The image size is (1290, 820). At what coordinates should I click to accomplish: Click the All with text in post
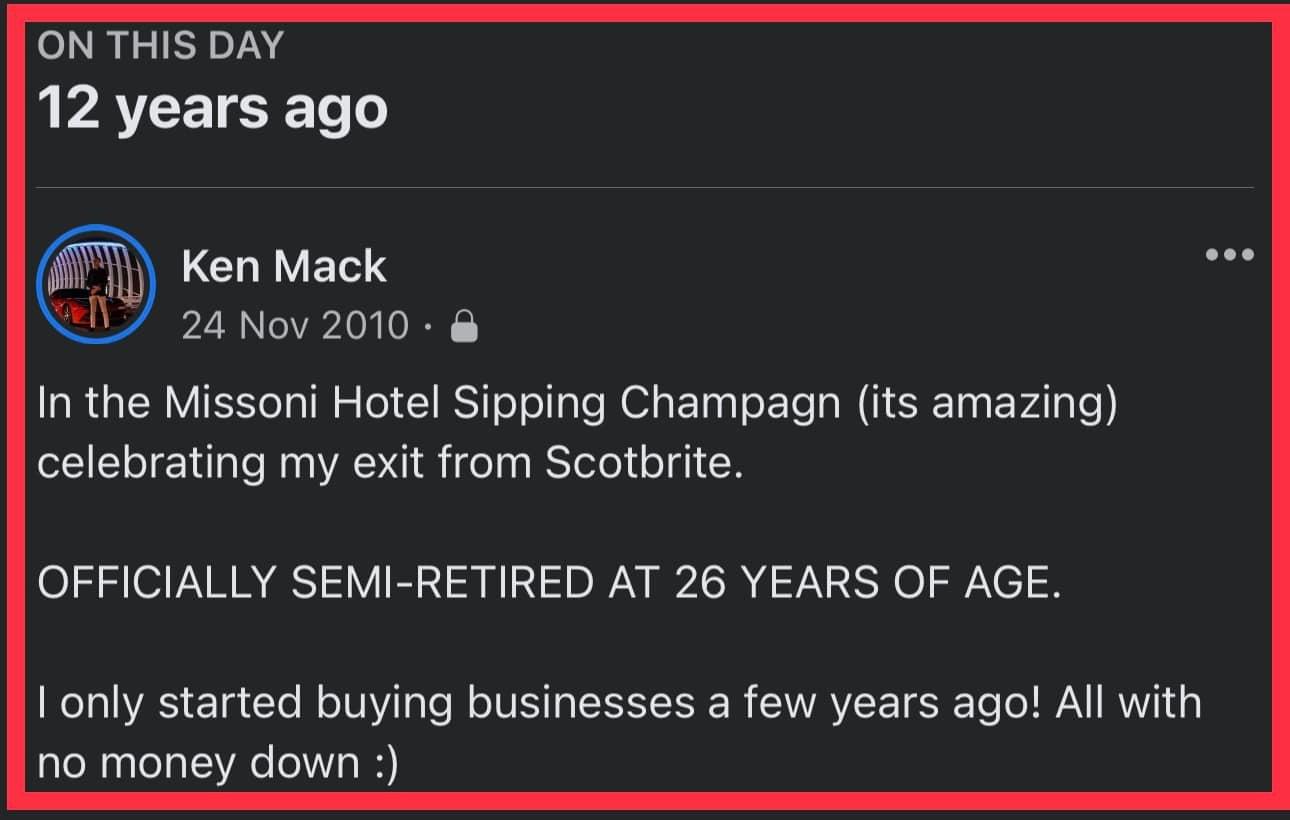[x=1123, y=703]
